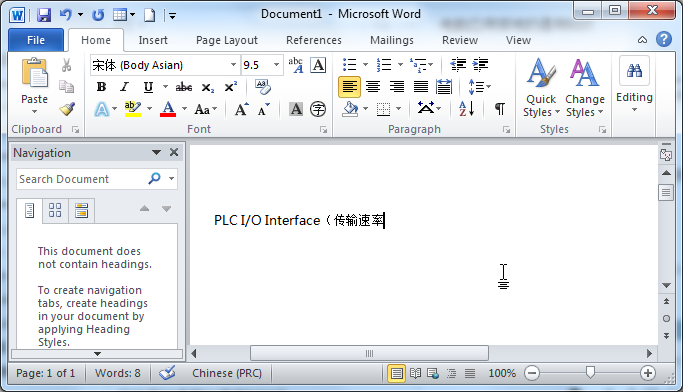Click Words: 8 status indicator
This screenshot has width=683, height=392.
[x=118, y=373]
